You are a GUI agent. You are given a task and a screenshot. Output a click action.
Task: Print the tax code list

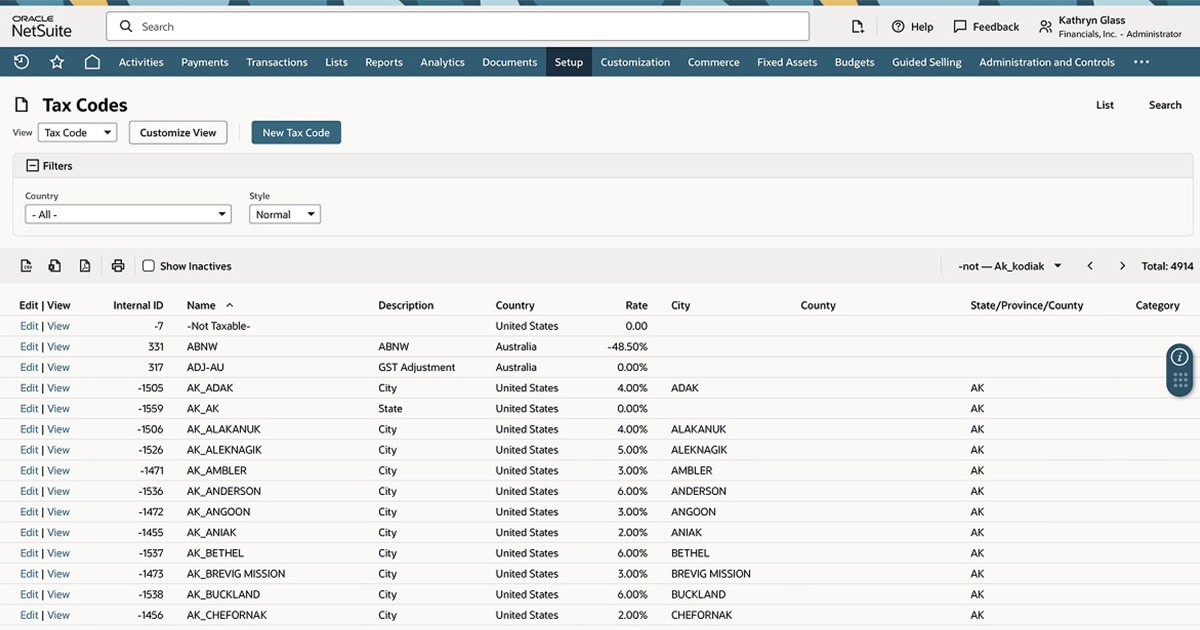coord(118,265)
